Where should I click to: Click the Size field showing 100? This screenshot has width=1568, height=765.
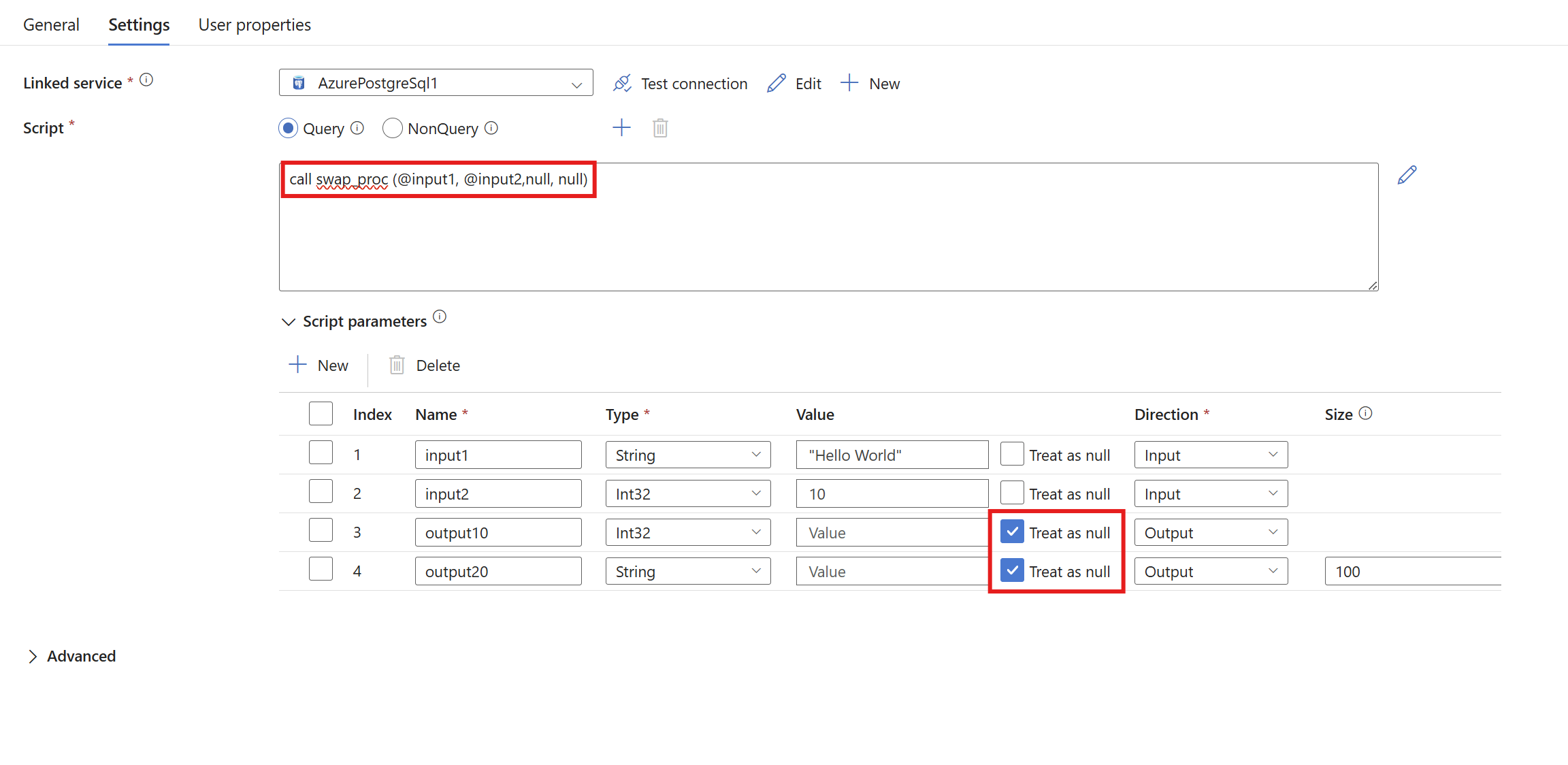pyautogui.click(x=1411, y=571)
